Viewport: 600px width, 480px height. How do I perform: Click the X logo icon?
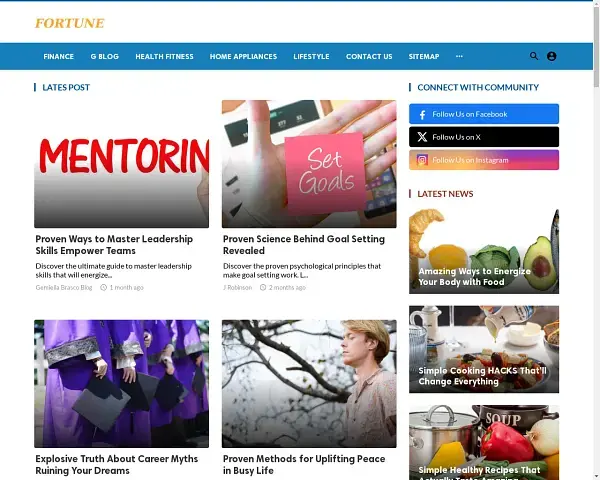pyautogui.click(x=422, y=137)
